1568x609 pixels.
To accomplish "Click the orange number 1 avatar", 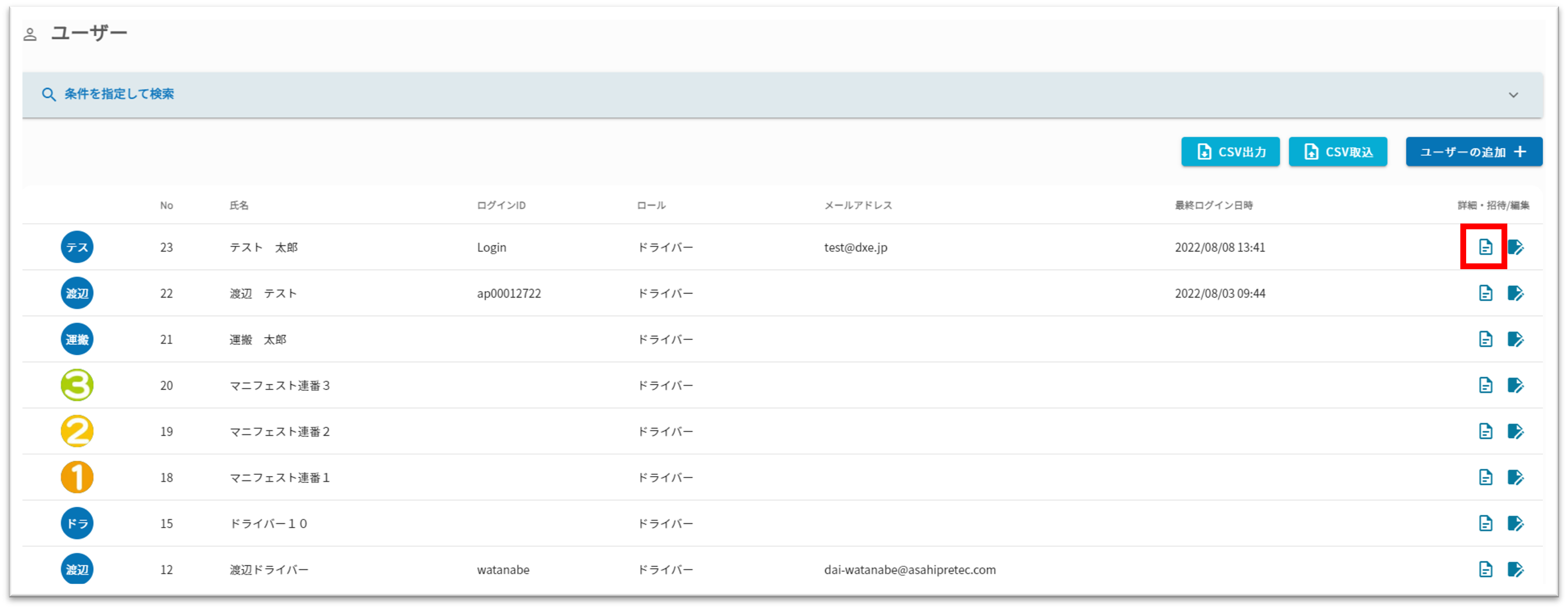I will (x=76, y=477).
